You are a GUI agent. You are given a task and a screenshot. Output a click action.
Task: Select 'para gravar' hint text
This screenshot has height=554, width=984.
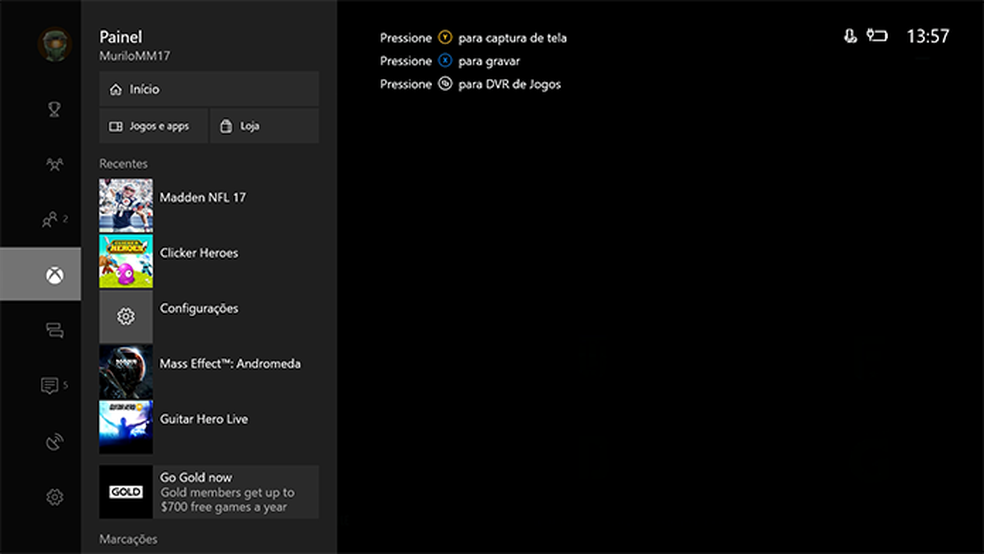(x=489, y=61)
